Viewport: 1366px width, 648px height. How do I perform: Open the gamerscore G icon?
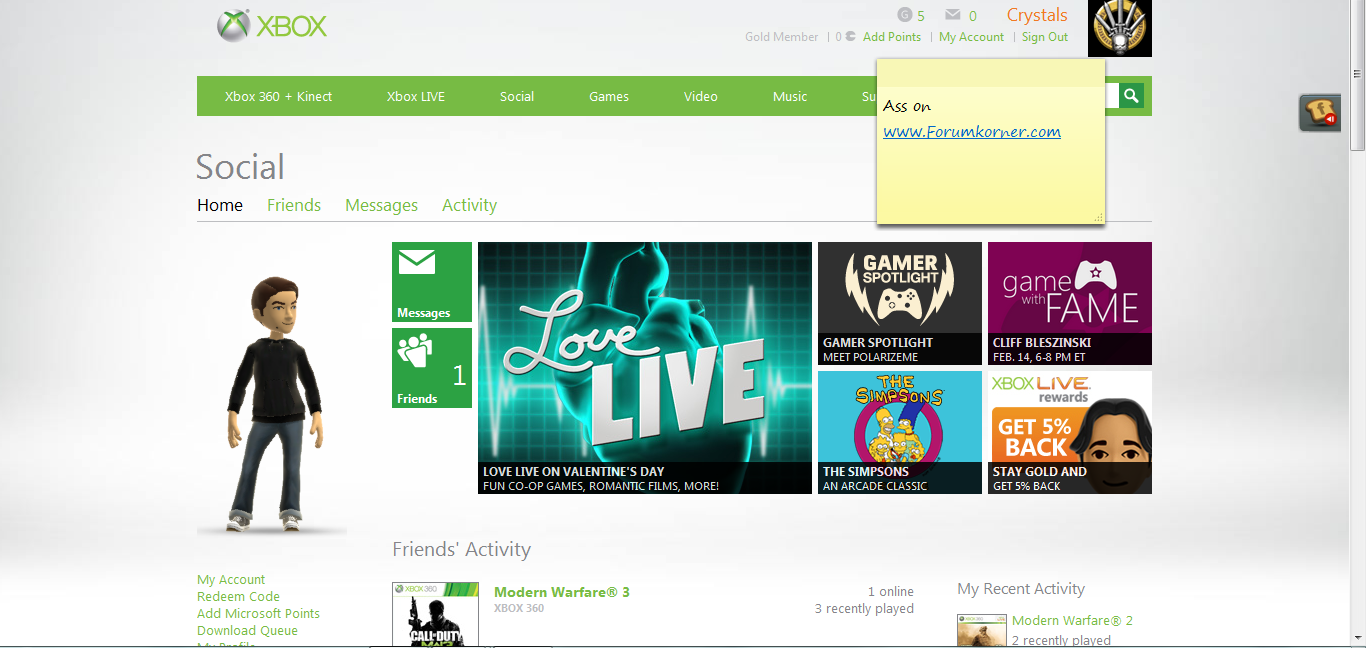[x=905, y=15]
